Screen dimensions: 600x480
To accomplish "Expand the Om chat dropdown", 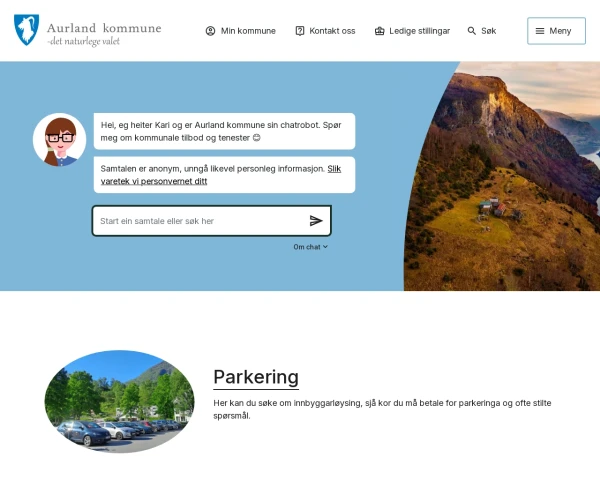I will [x=311, y=247].
